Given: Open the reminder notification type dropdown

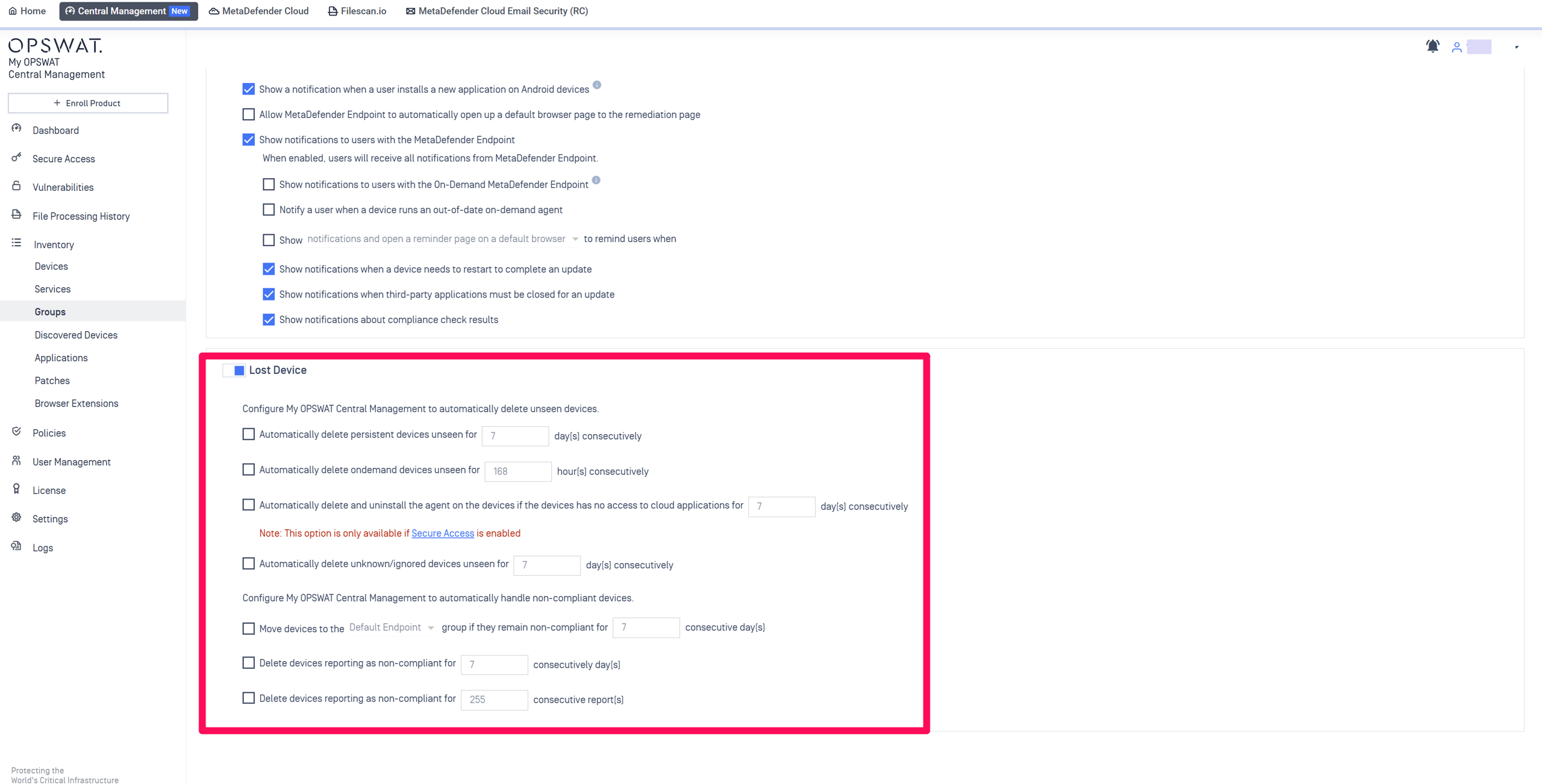Looking at the screenshot, I should (442, 239).
